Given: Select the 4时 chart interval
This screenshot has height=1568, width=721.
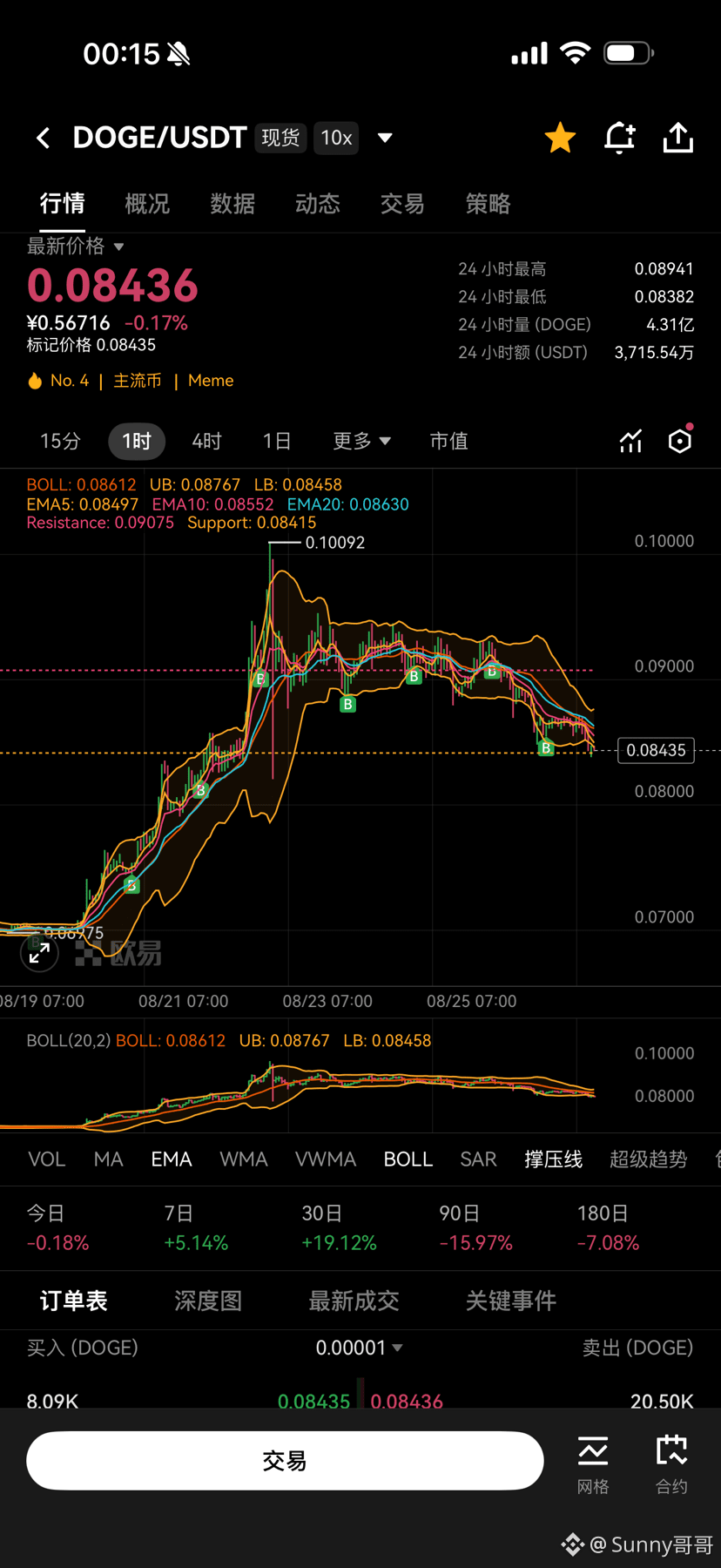Looking at the screenshot, I should pos(206,442).
